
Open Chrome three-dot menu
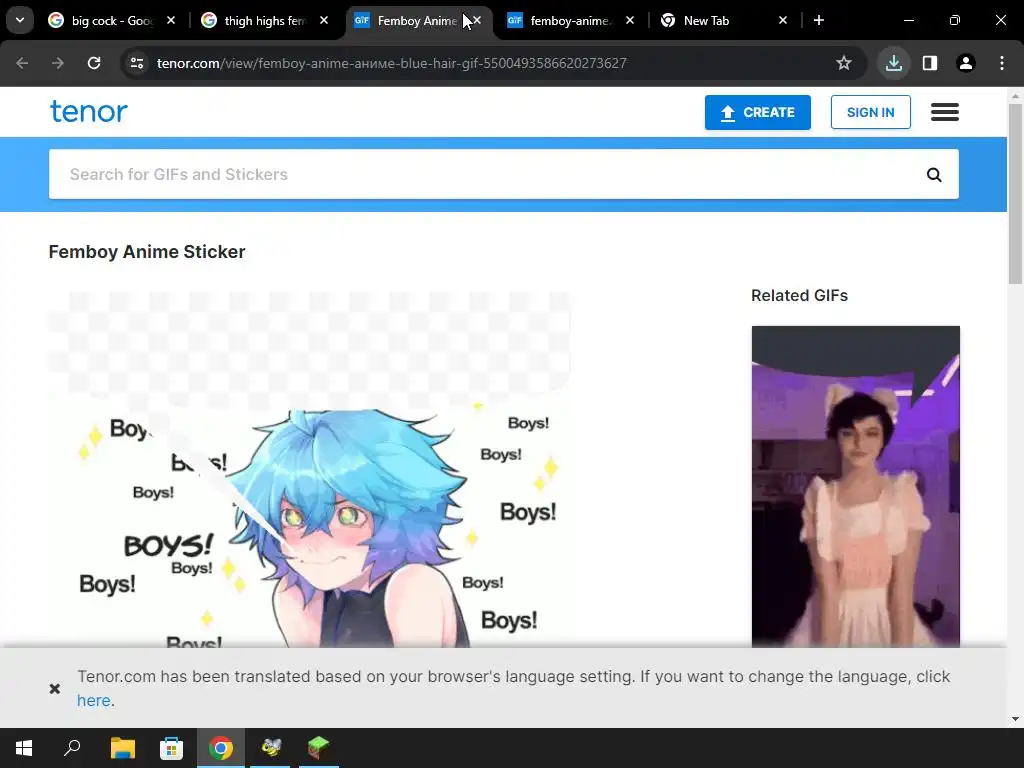click(x=1002, y=63)
